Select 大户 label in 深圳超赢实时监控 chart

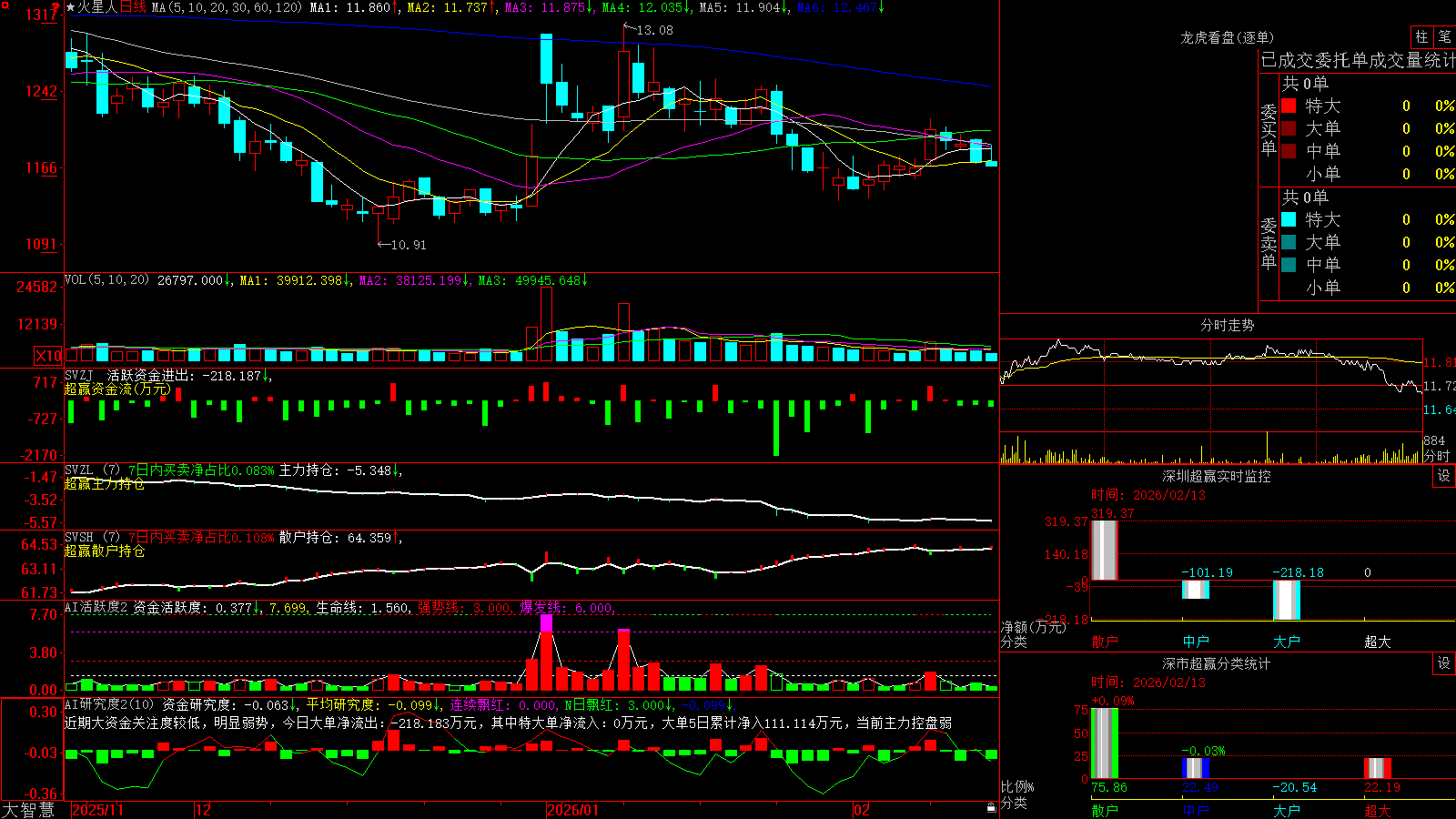coord(1287,642)
